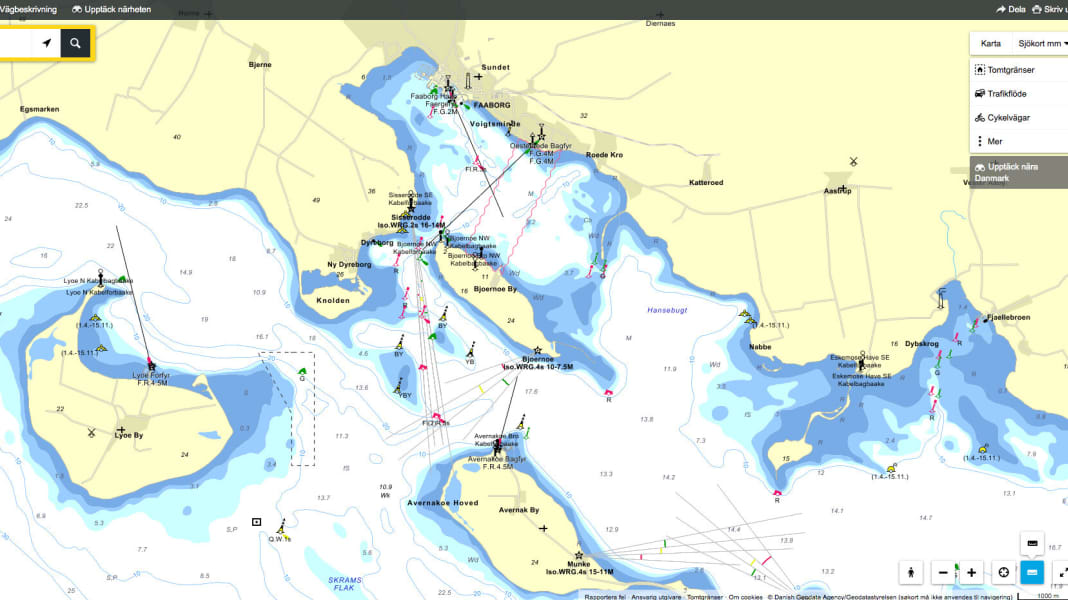
Task: Click the compass position target icon
Action: [x=1004, y=573]
